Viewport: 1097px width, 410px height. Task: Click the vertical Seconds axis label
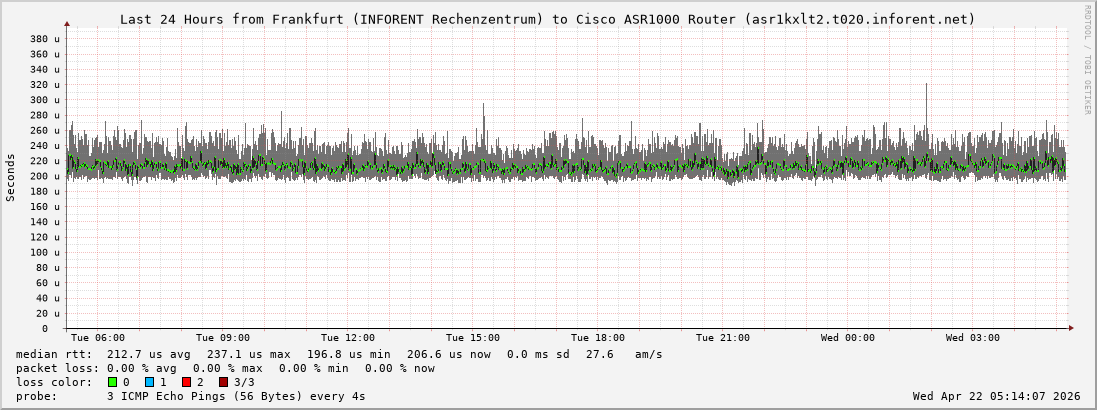point(11,178)
